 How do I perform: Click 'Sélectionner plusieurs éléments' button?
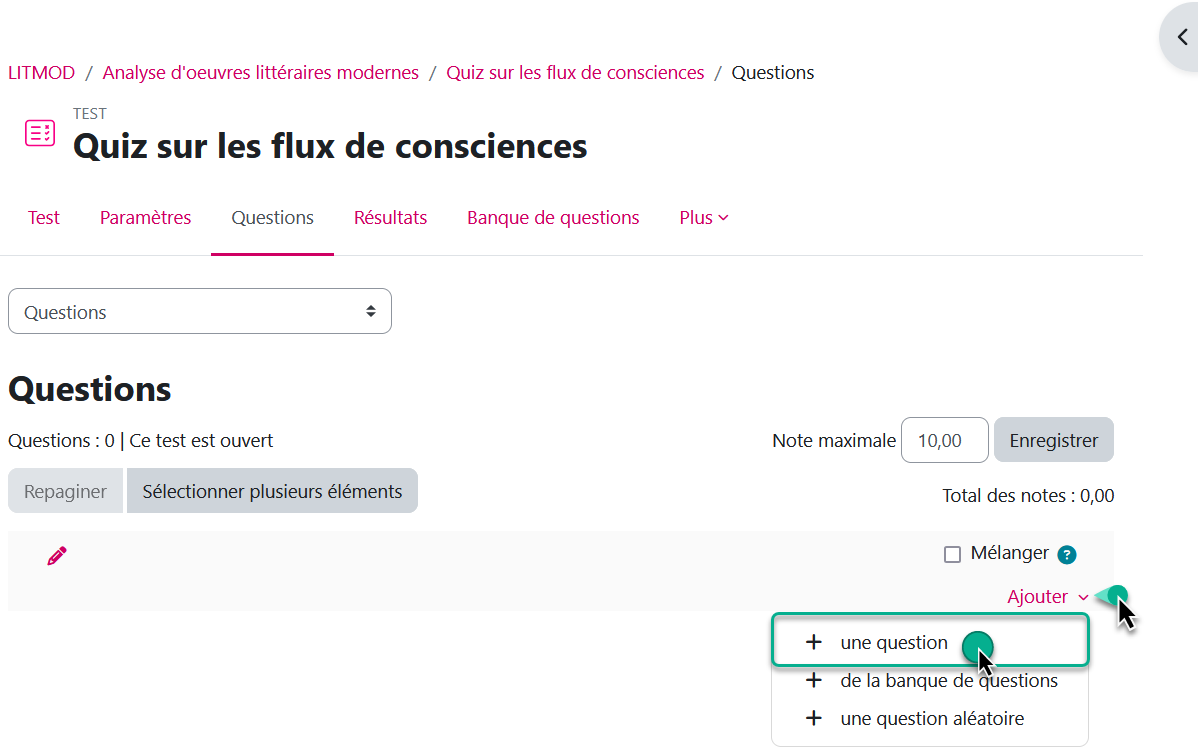click(272, 492)
